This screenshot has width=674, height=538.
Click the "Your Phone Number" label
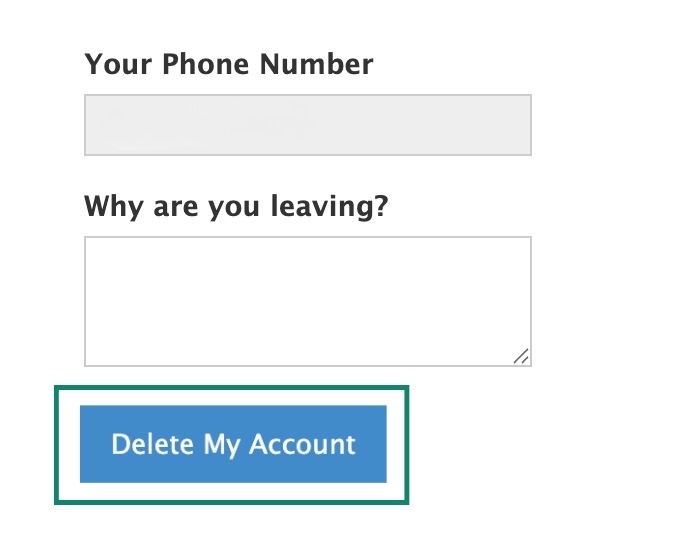pyautogui.click(x=229, y=65)
